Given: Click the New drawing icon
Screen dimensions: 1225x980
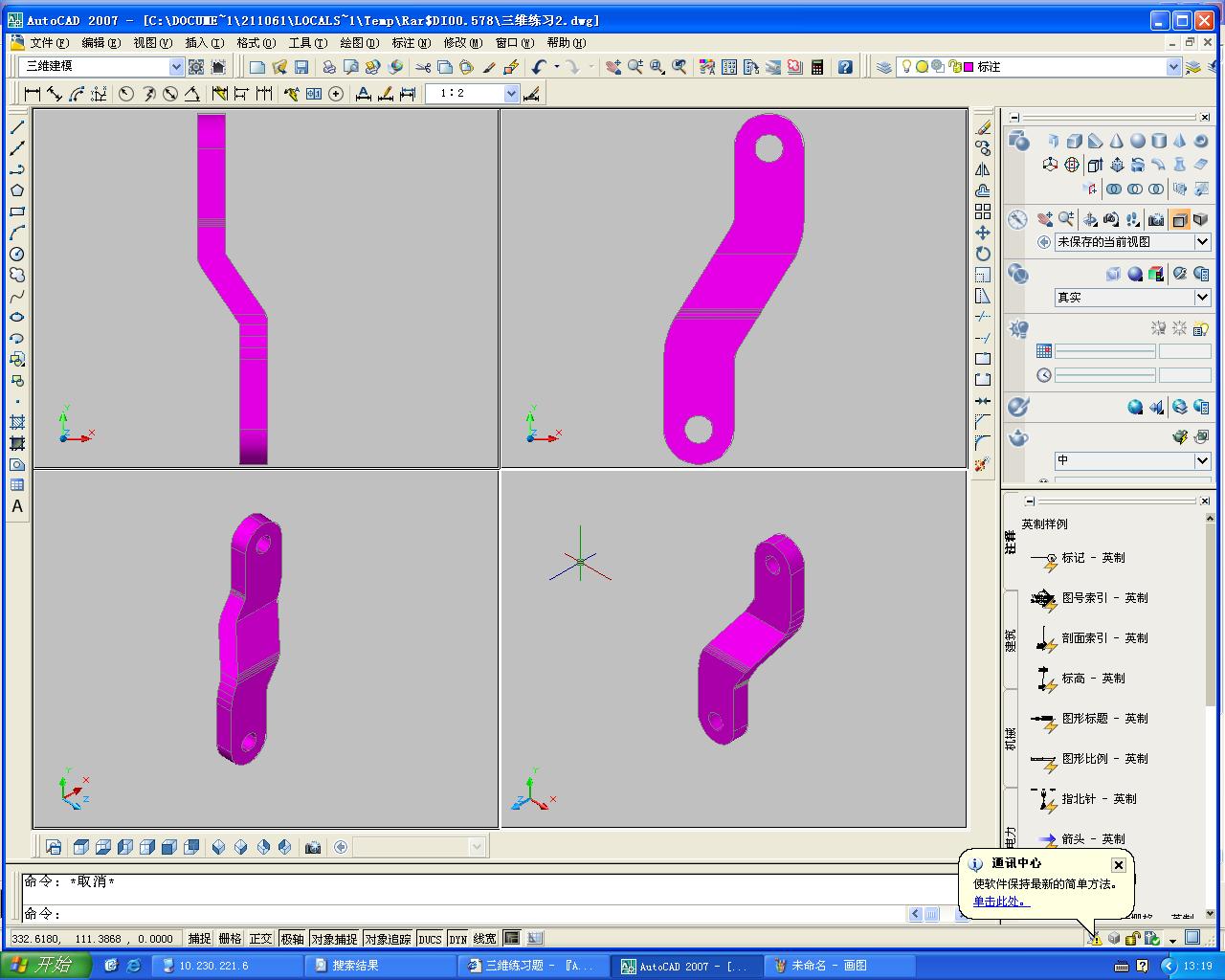Looking at the screenshot, I should [x=257, y=67].
